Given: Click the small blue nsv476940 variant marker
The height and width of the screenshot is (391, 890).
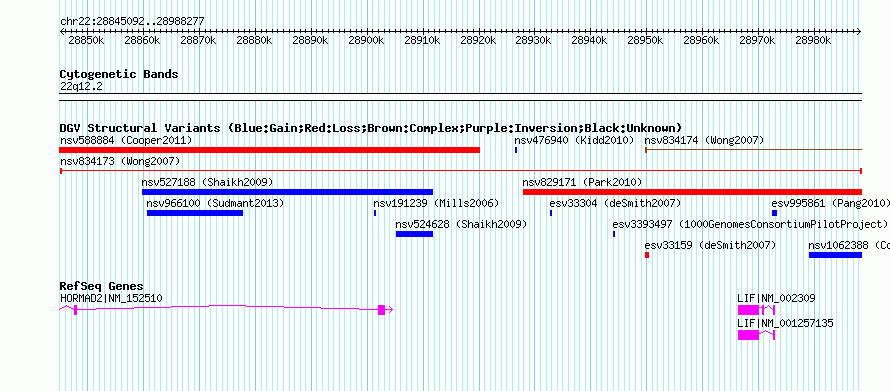Looking at the screenshot, I should pos(516,150).
